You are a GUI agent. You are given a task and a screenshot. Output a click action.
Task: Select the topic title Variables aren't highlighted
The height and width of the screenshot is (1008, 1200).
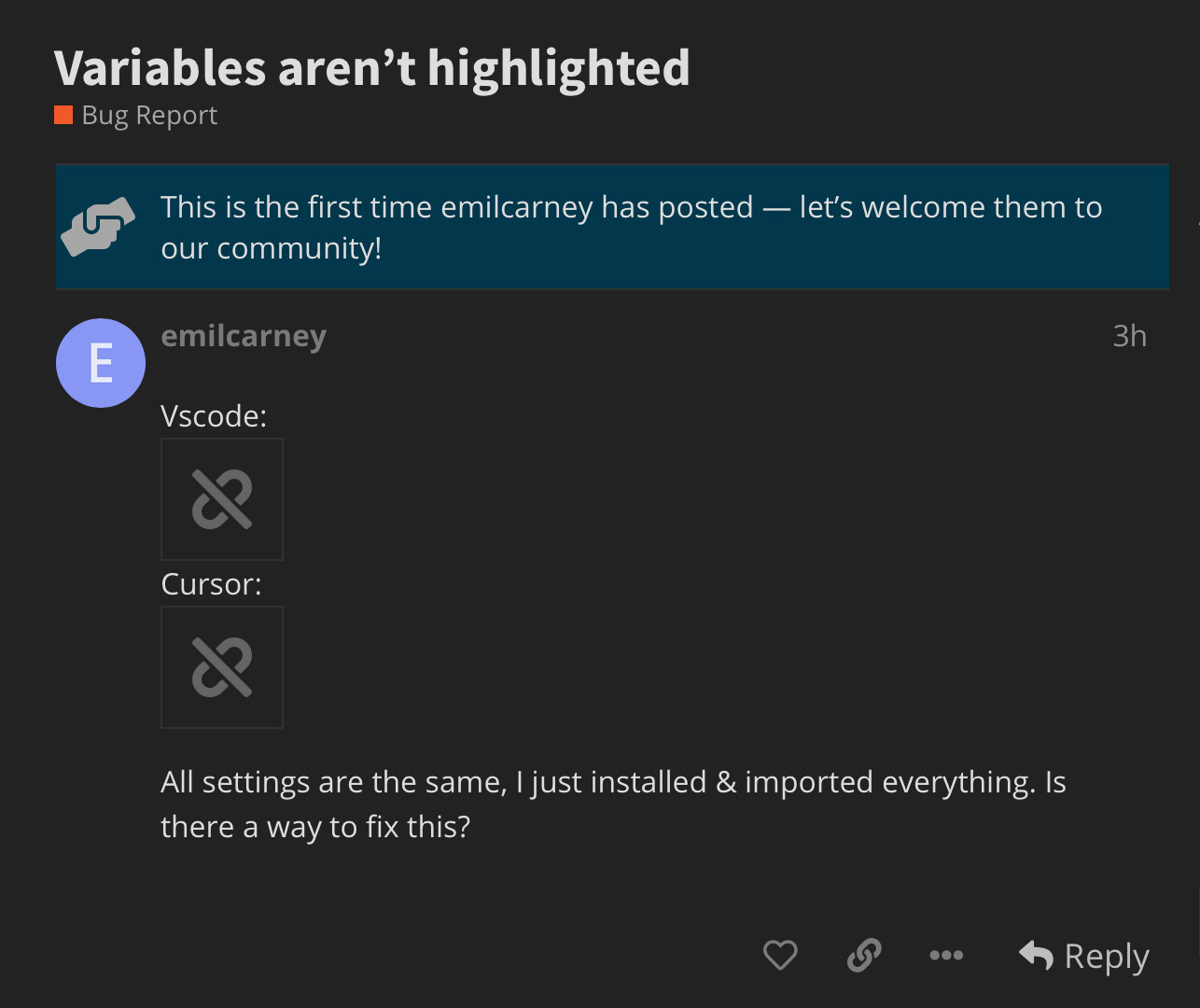[x=371, y=67]
